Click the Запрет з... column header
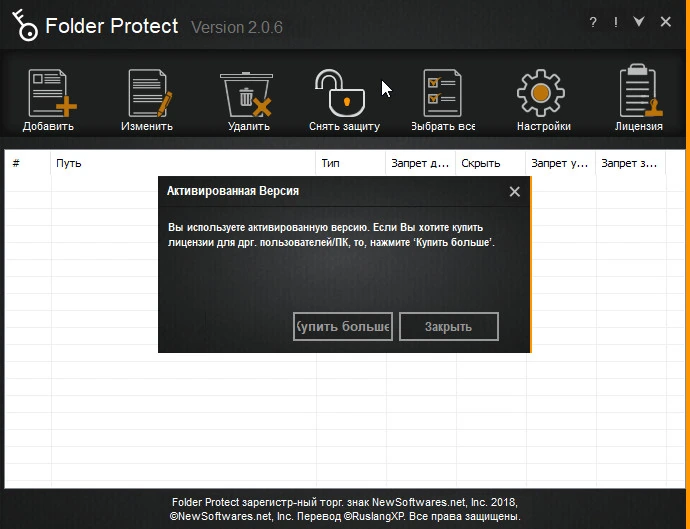Screen dimensions: 690x529 click(631, 163)
